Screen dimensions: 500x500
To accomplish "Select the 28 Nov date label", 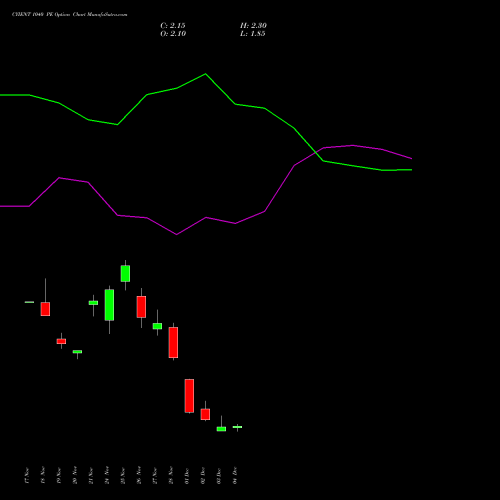I will (171, 475).
